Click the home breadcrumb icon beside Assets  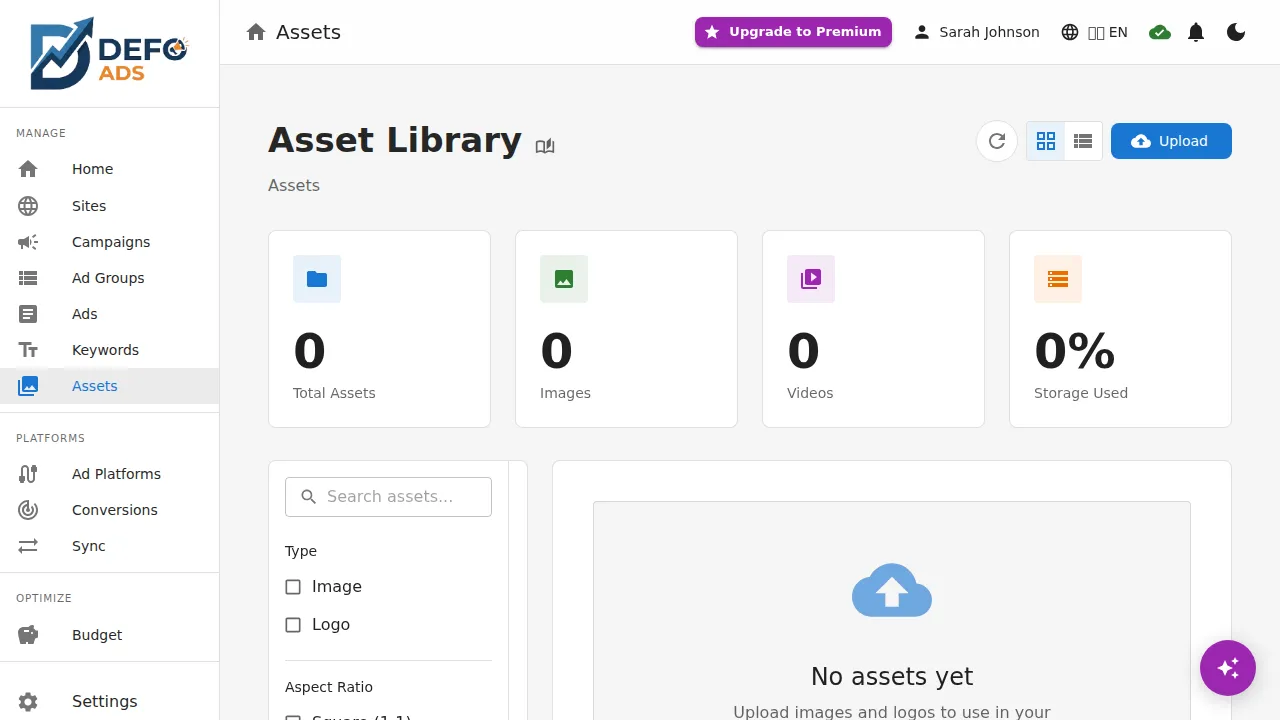click(x=256, y=32)
